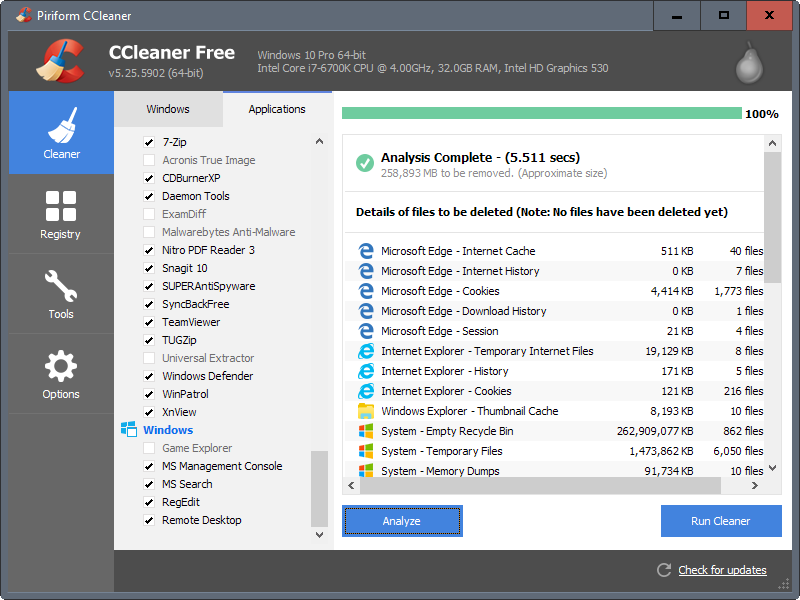Image resolution: width=800 pixels, height=600 pixels.
Task: Open the Options gear icon
Action: (61, 366)
